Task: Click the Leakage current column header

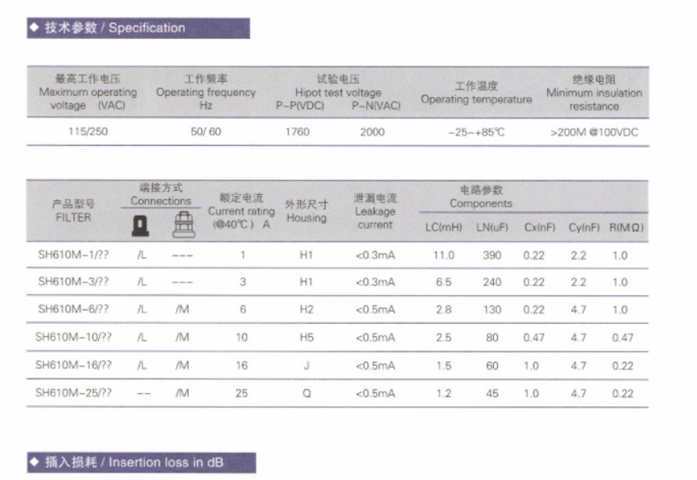Action: pos(375,211)
